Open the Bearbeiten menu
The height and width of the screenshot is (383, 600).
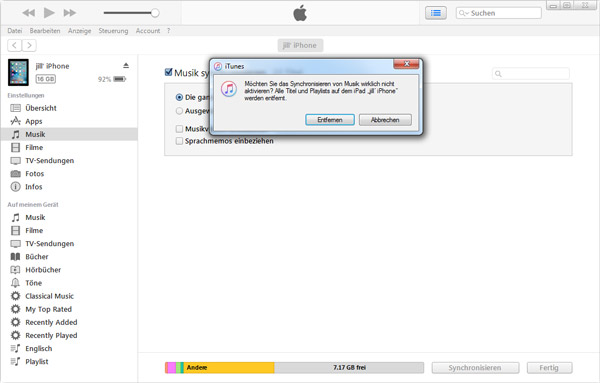point(45,31)
